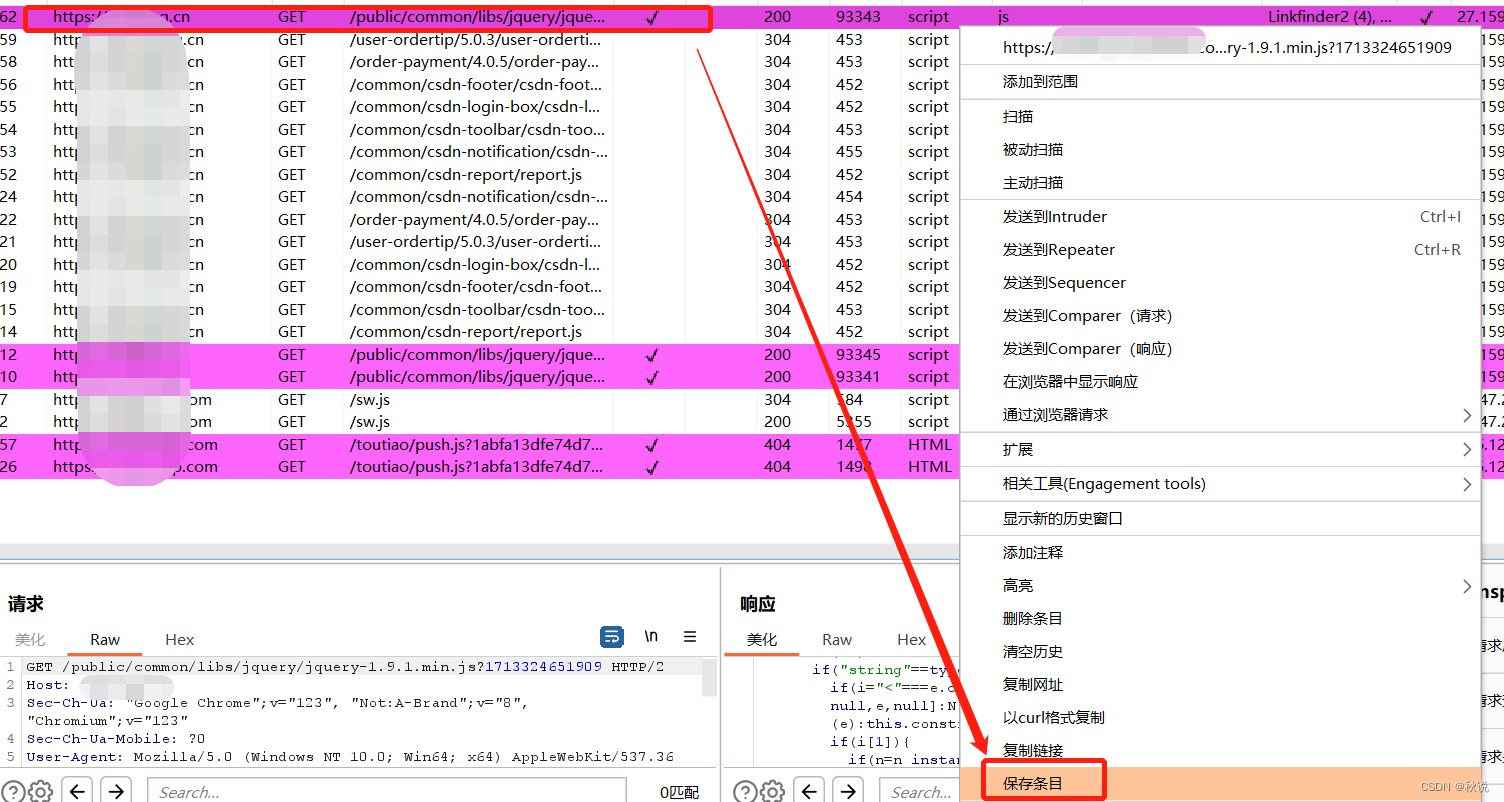Focus the response panel Search field

pyautogui.click(x=919, y=792)
